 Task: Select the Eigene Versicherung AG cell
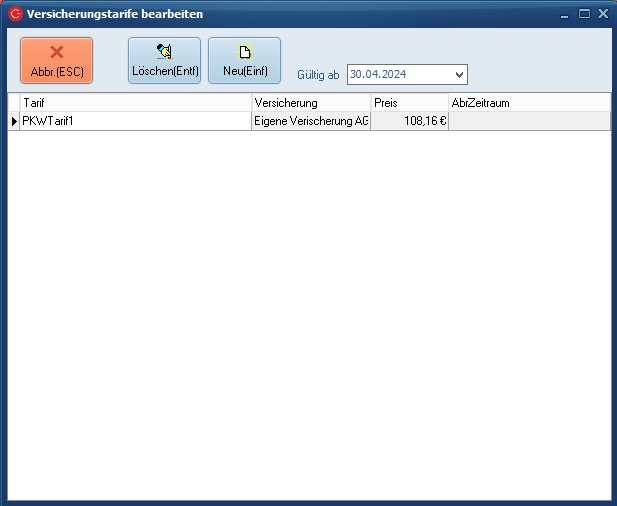coord(310,121)
